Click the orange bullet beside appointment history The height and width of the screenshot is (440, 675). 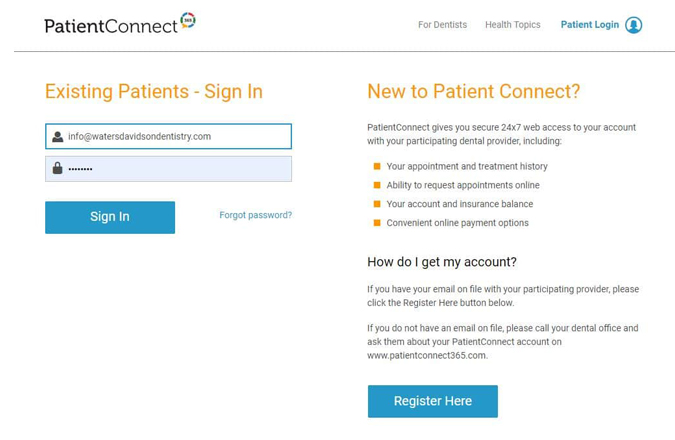tap(377, 166)
